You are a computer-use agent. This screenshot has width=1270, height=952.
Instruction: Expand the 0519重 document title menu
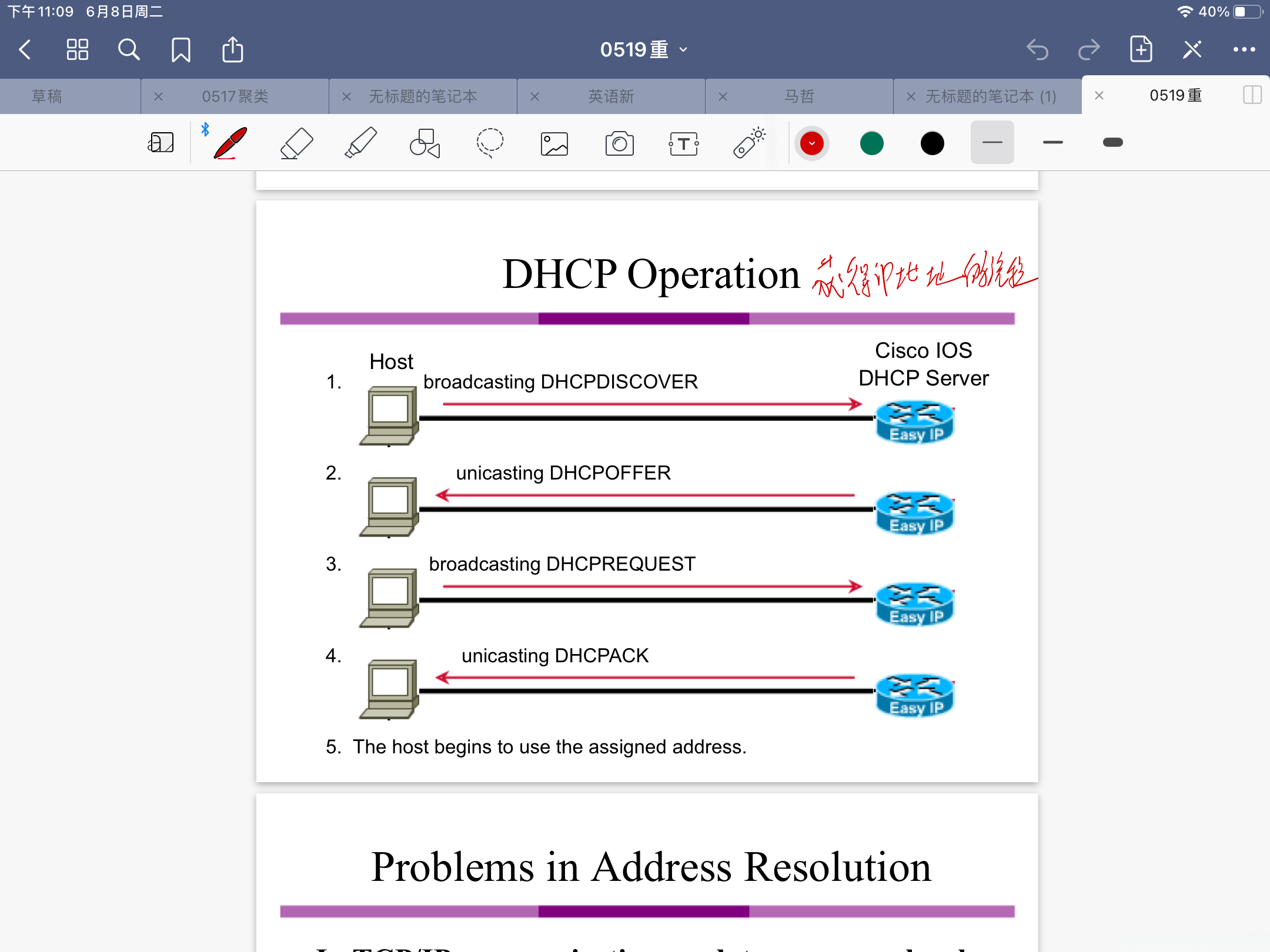[x=643, y=50]
